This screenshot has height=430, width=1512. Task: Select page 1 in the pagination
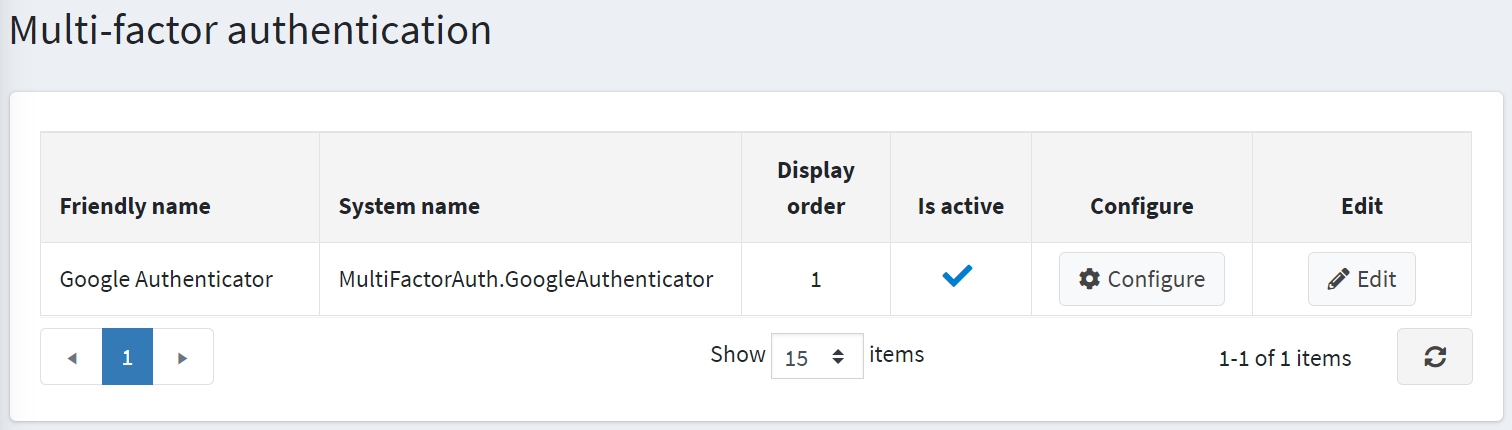point(127,357)
